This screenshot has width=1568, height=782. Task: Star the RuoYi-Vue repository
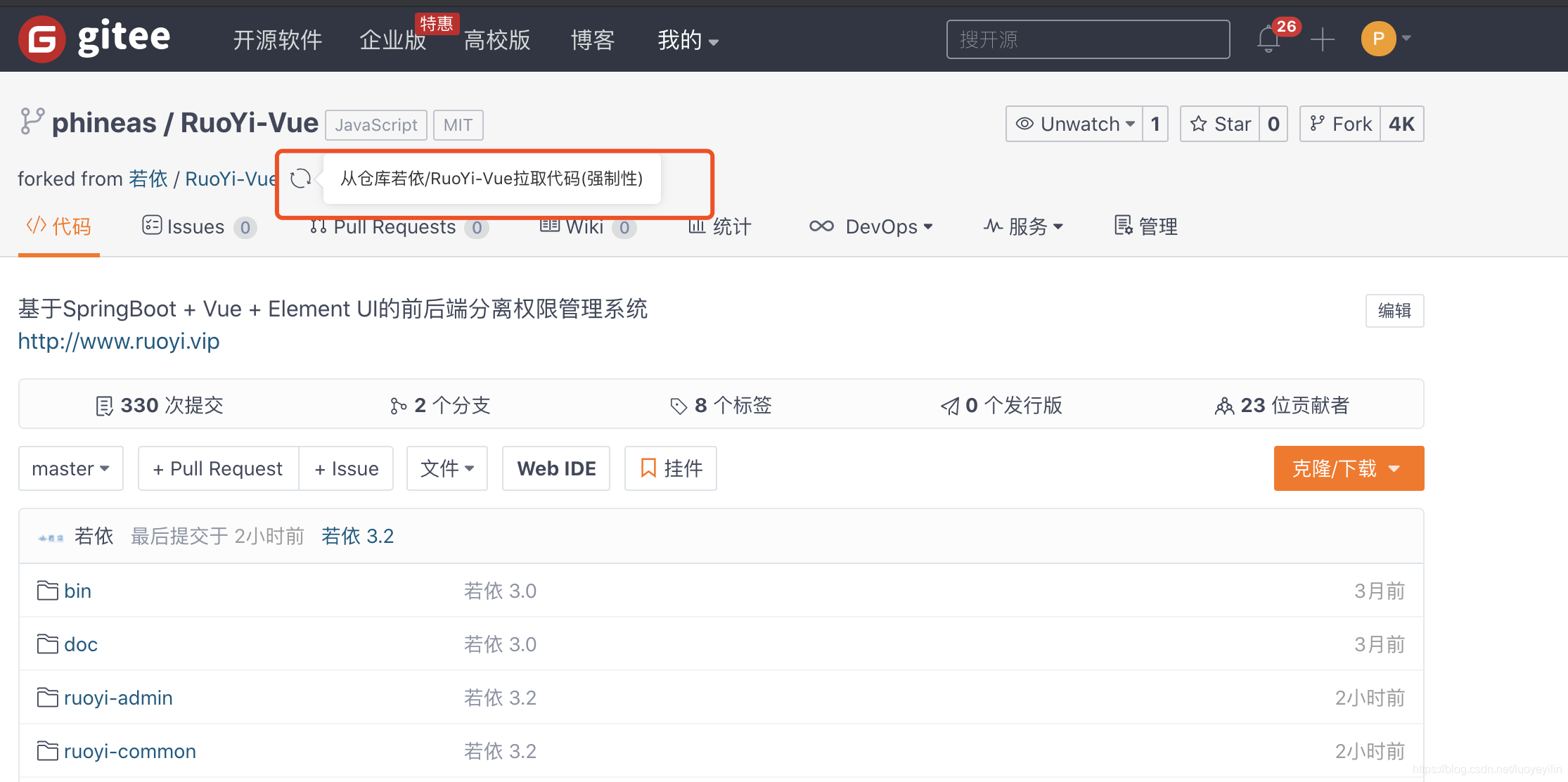(x=1220, y=124)
